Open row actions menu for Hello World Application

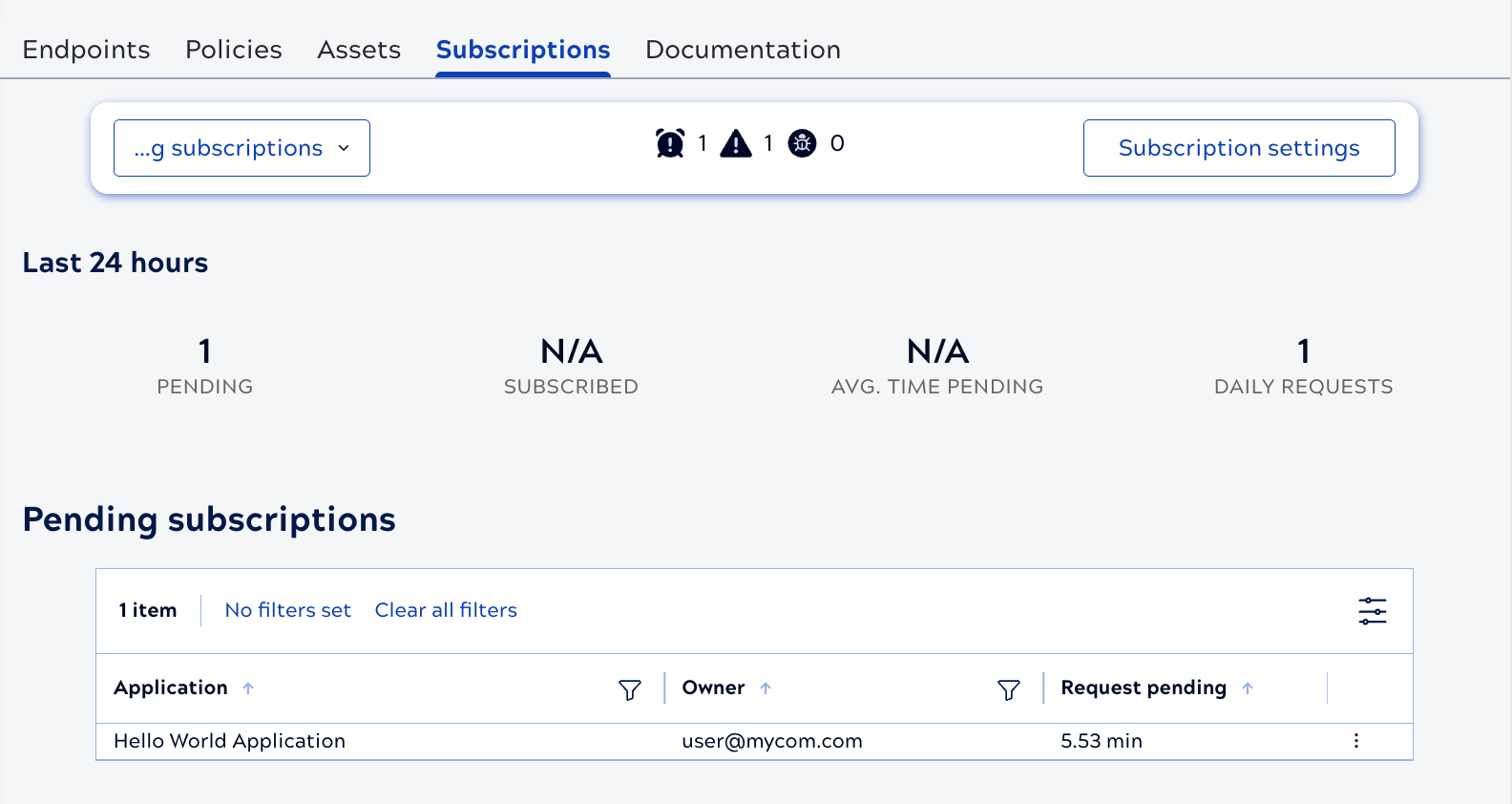pos(1355,741)
